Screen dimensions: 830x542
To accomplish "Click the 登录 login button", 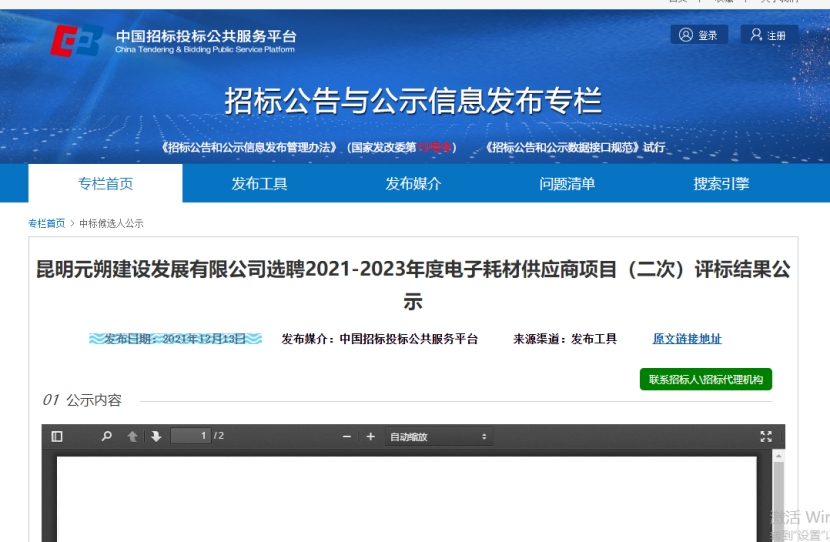I will [x=699, y=35].
